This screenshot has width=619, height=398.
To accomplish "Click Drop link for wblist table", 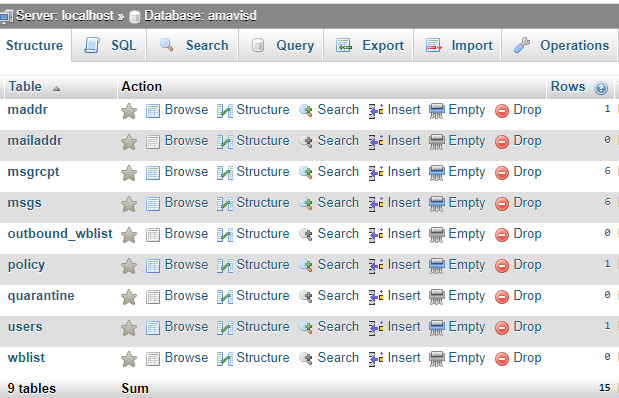I will click(527, 358).
